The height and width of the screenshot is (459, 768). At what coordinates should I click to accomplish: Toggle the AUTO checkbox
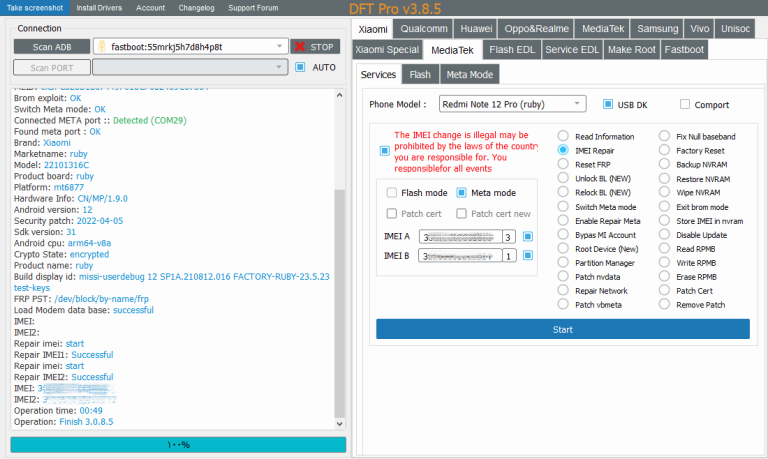click(300, 67)
